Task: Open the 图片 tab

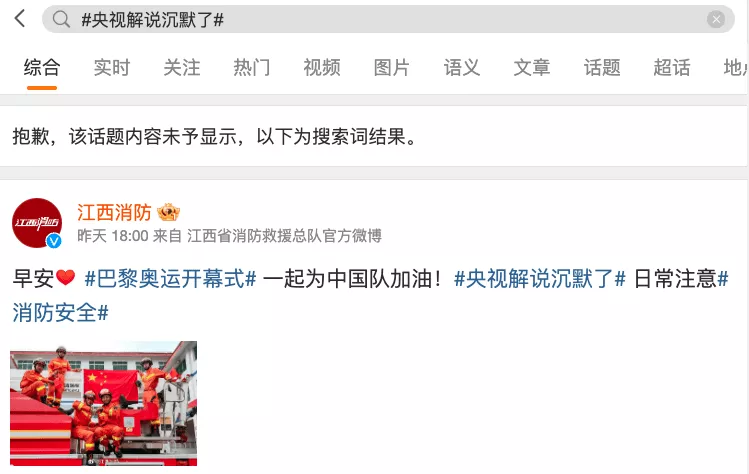Action: click(392, 68)
